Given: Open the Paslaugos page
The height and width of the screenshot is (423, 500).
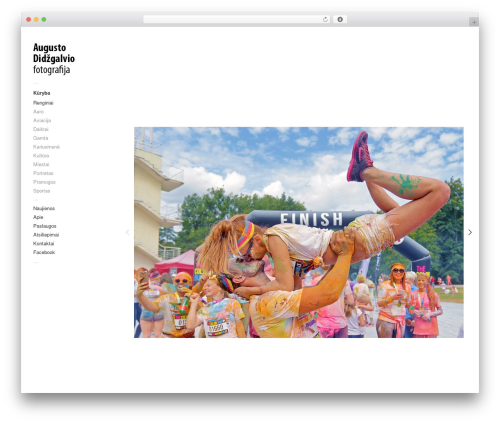Looking at the screenshot, I should pyautogui.click(x=44, y=226).
